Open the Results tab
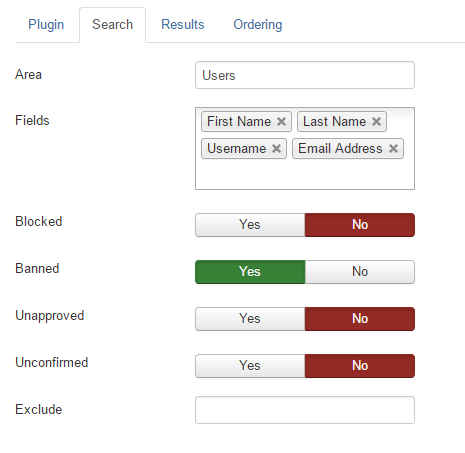This screenshot has width=465, height=453. click(183, 25)
